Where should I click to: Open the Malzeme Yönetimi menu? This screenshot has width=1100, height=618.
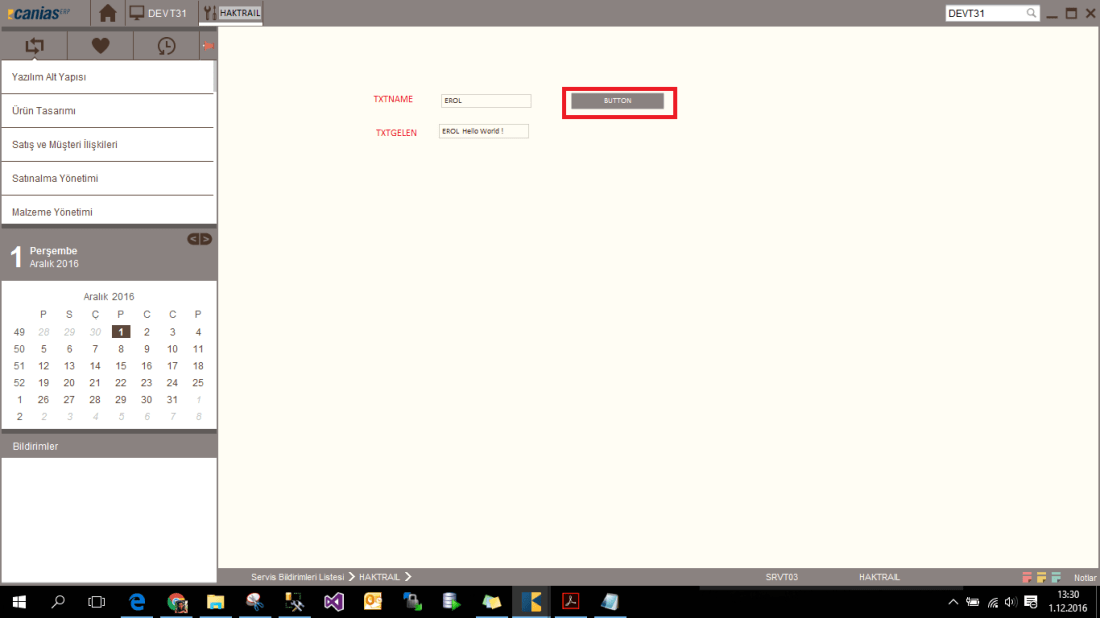(x=54, y=212)
